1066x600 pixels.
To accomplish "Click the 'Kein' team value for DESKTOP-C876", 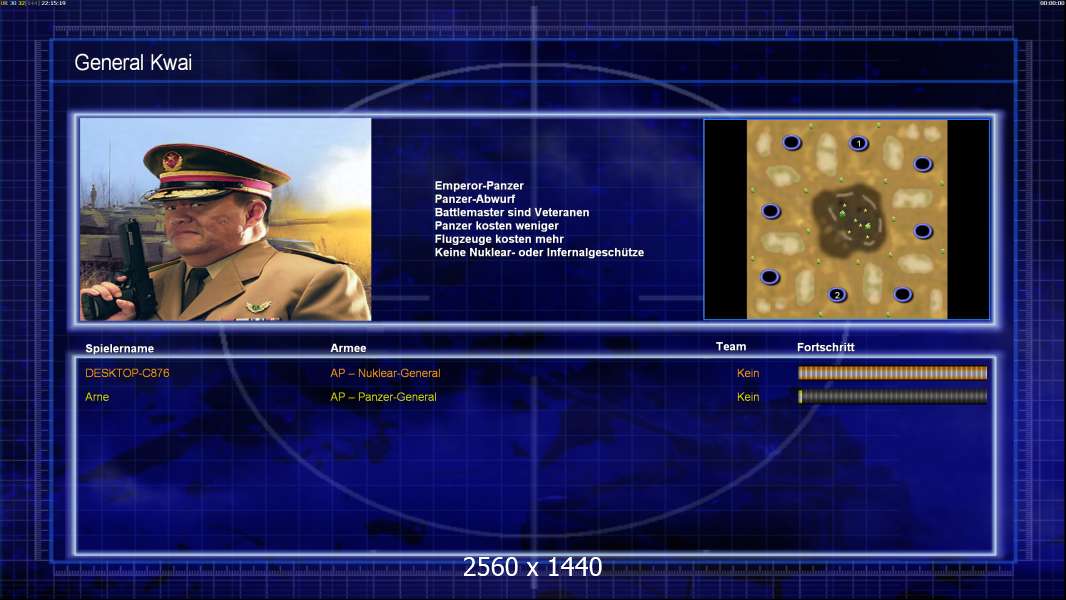I will click(748, 373).
